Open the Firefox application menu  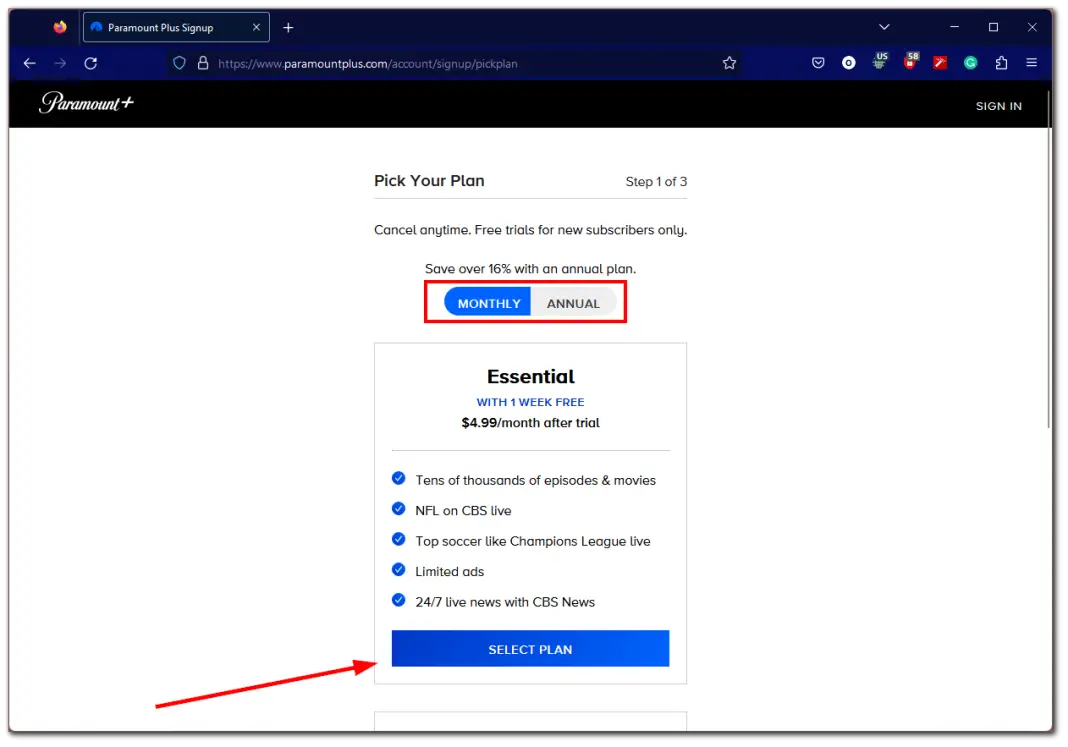click(1031, 62)
